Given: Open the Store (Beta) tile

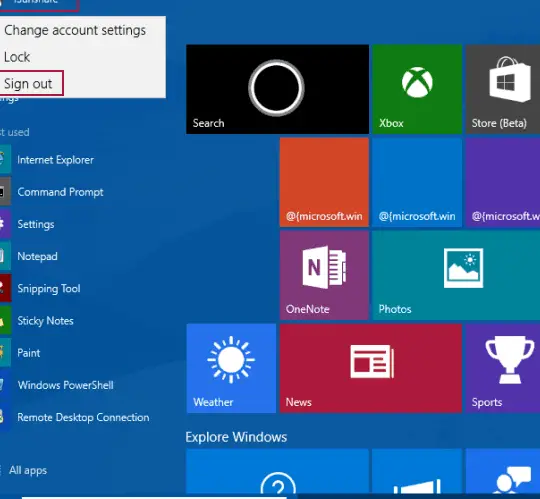Looking at the screenshot, I should click(503, 89).
